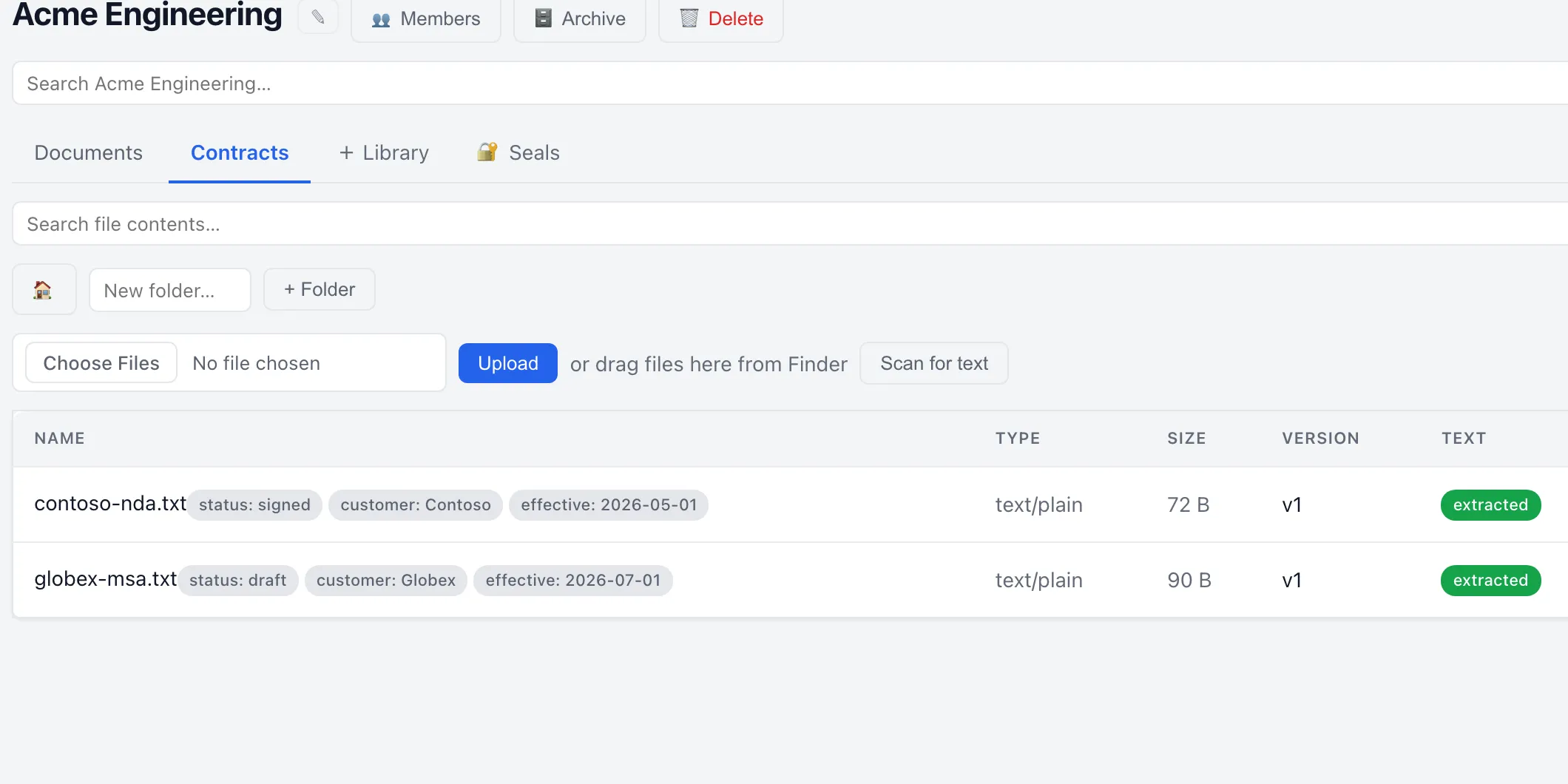
Task: Click the 90 B size value
Action: click(x=1189, y=581)
